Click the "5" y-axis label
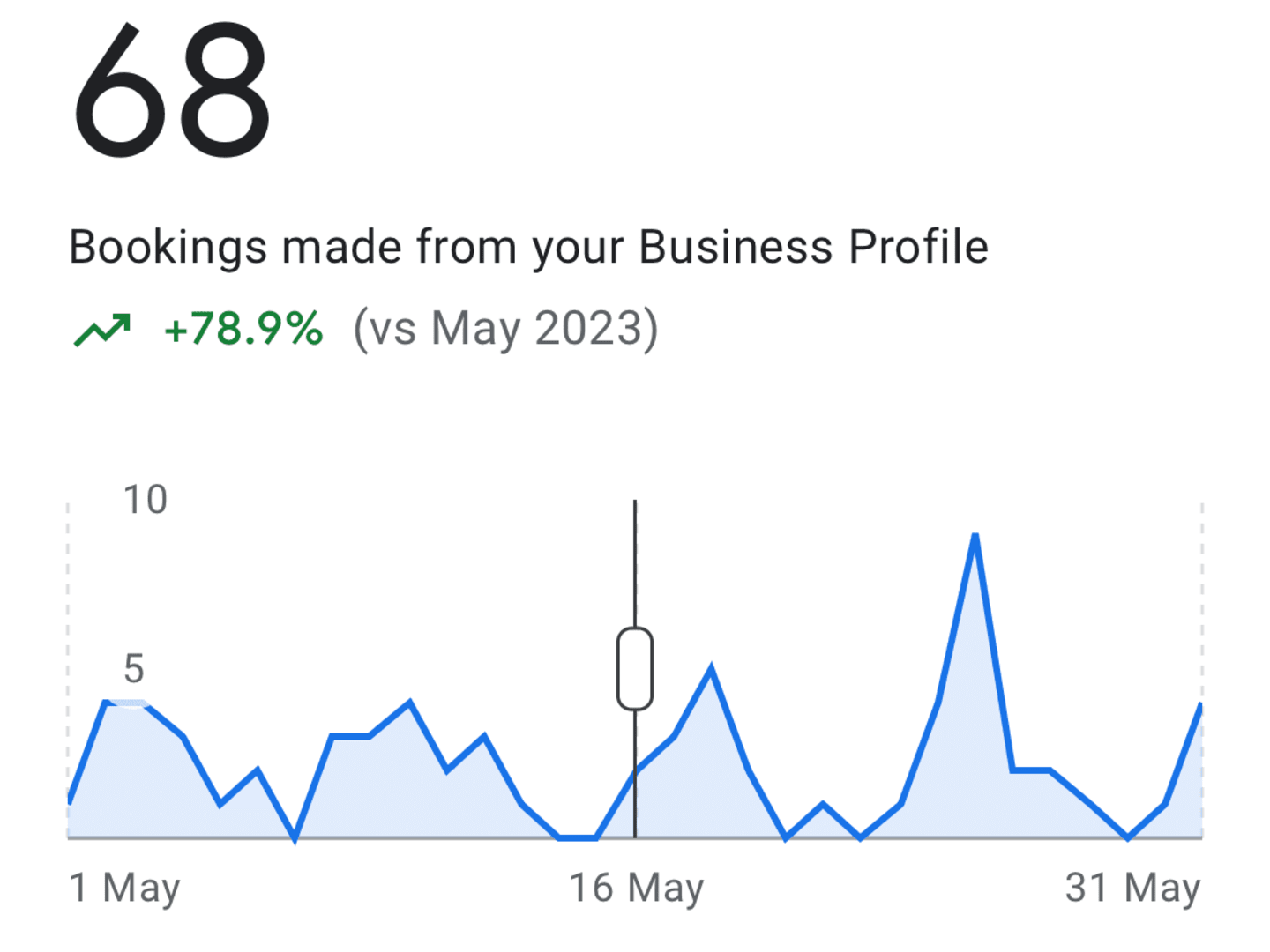Screen dimensions: 1270x952 pyautogui.click(x=133, y=669)
